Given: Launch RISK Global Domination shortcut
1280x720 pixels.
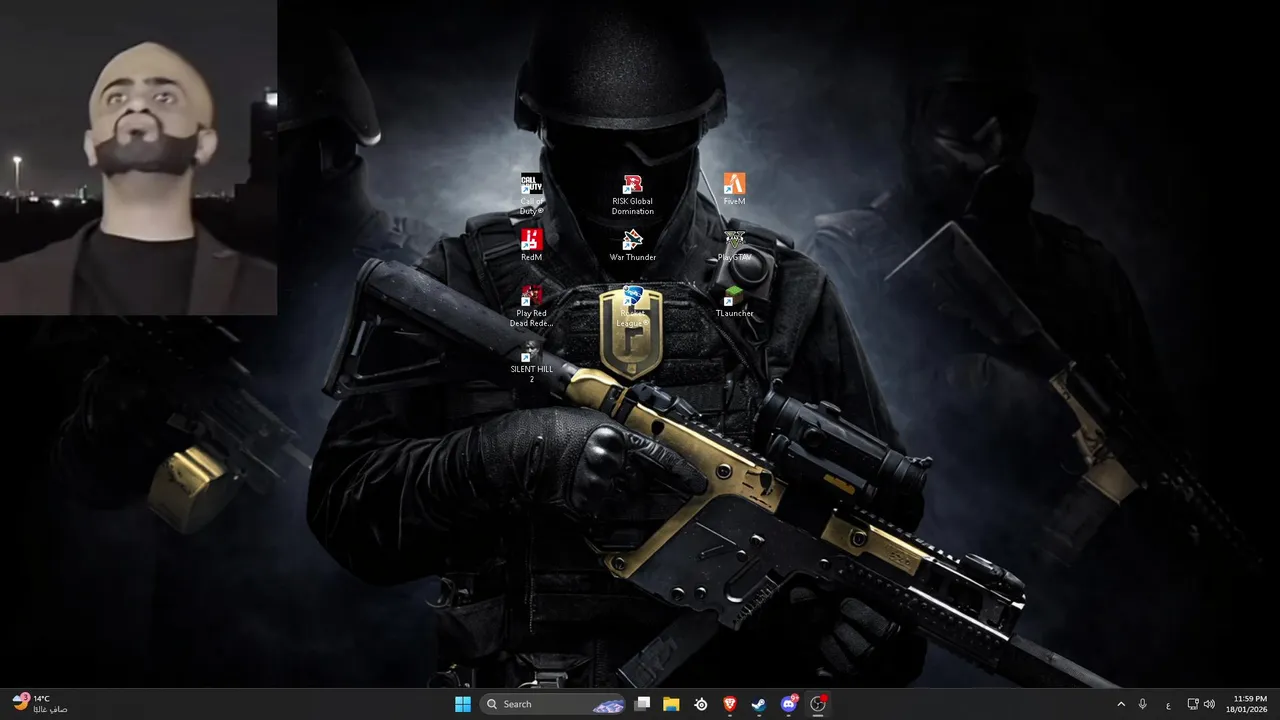Looking at the screenshot, I should (632, 194).
